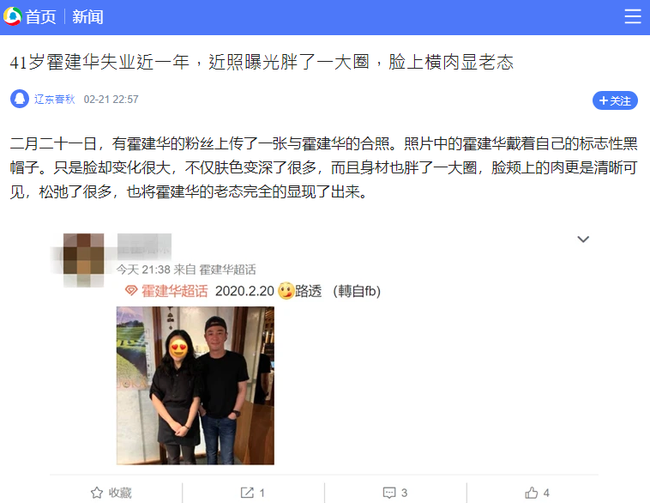Go to 首页 tab in header

coord(41,17)
